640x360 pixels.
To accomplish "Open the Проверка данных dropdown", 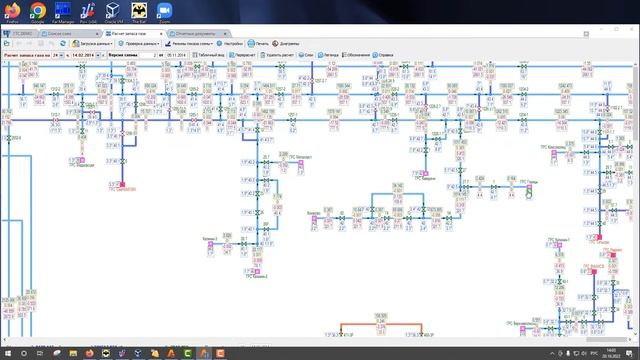I will 139,44.
